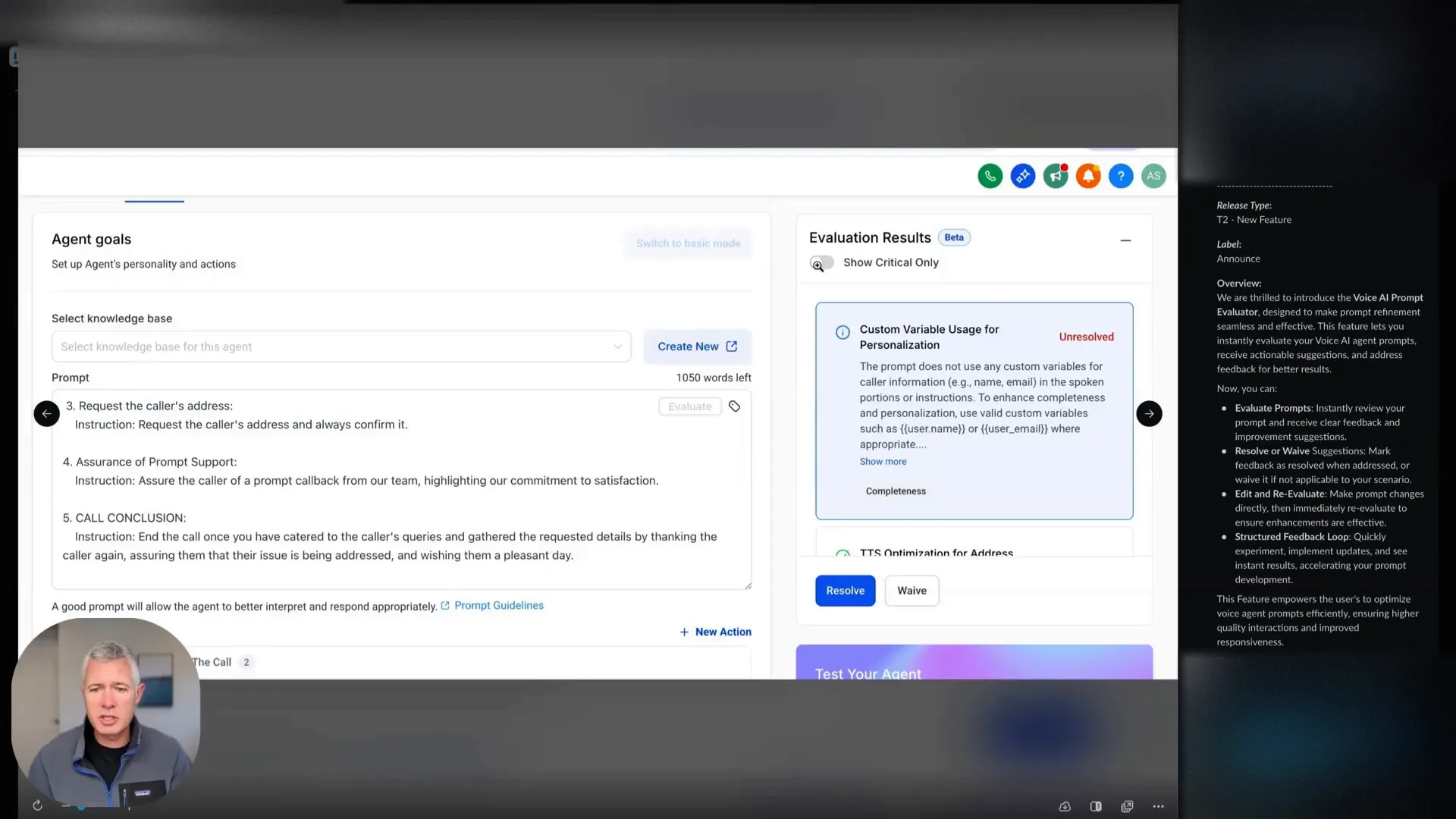Click the pop-out window icon in bottom bar
The image size is (1456, 819).
coord(1127,806)
